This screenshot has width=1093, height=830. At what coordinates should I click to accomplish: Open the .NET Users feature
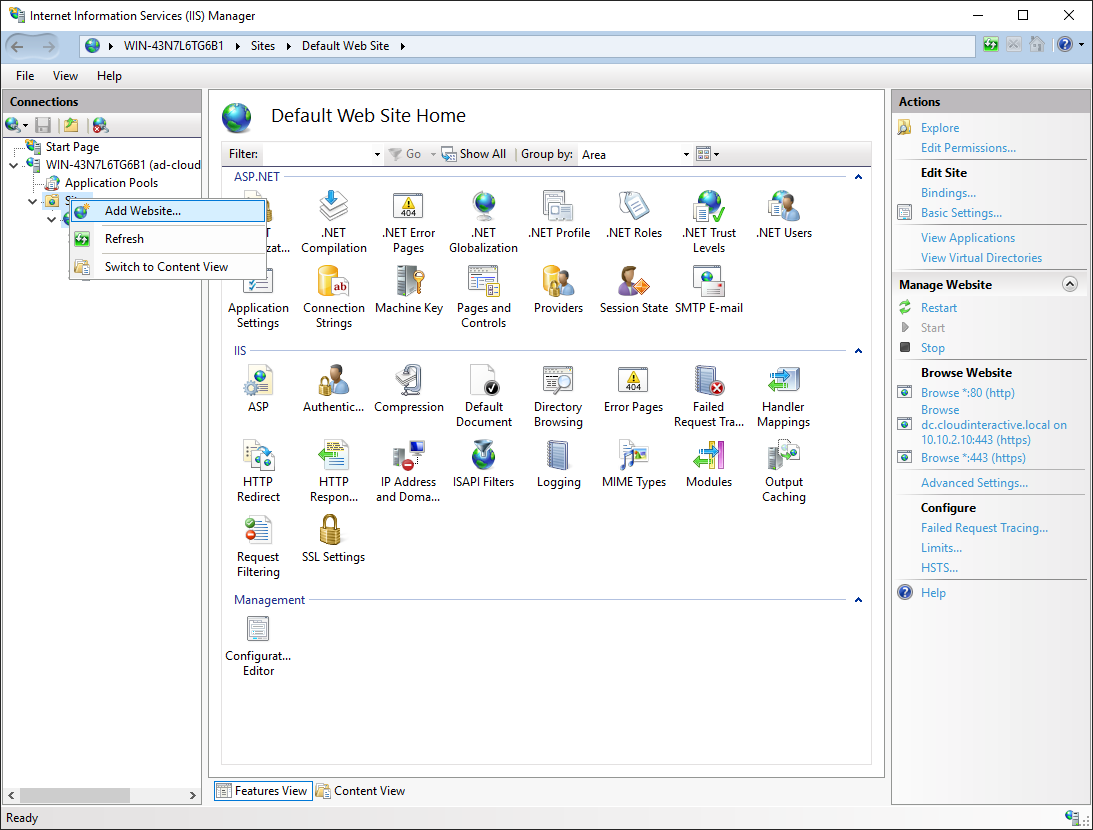click(x=784, y=215)
